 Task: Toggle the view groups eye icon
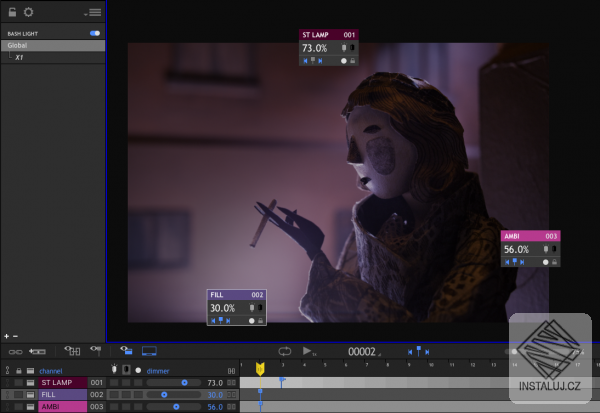[72, 350]
